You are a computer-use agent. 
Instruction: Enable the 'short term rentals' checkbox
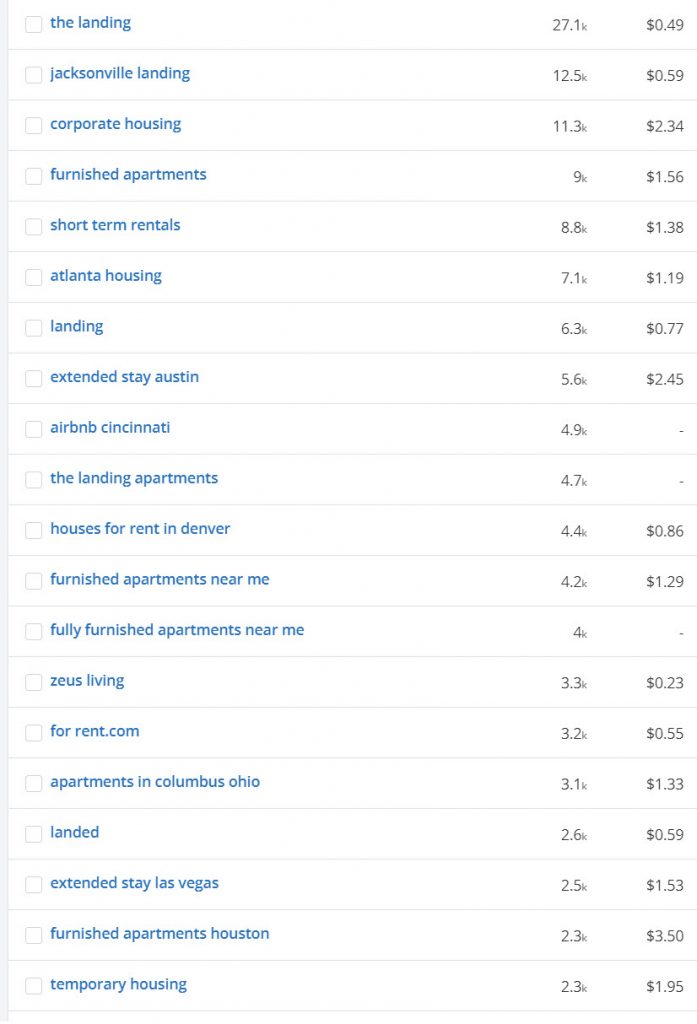(34, 226)
